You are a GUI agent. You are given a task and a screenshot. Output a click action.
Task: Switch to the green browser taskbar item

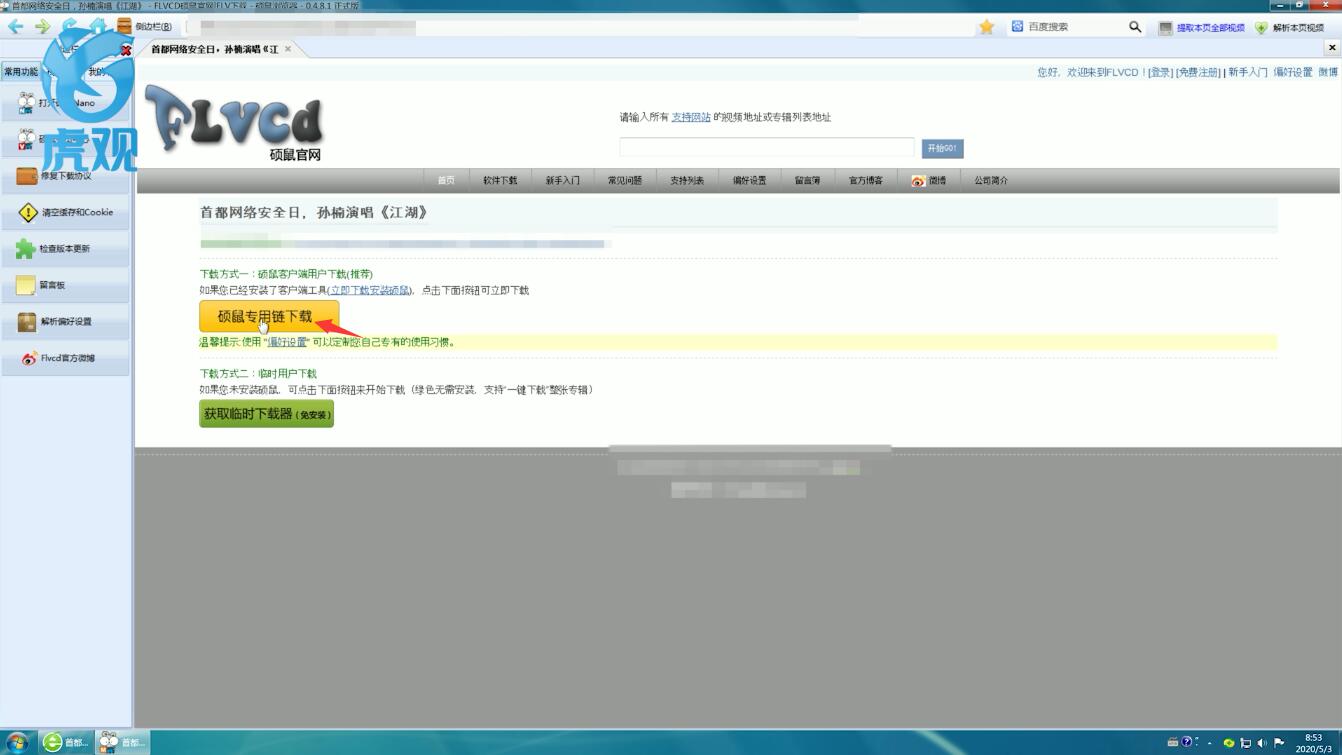tap(66, 742)
